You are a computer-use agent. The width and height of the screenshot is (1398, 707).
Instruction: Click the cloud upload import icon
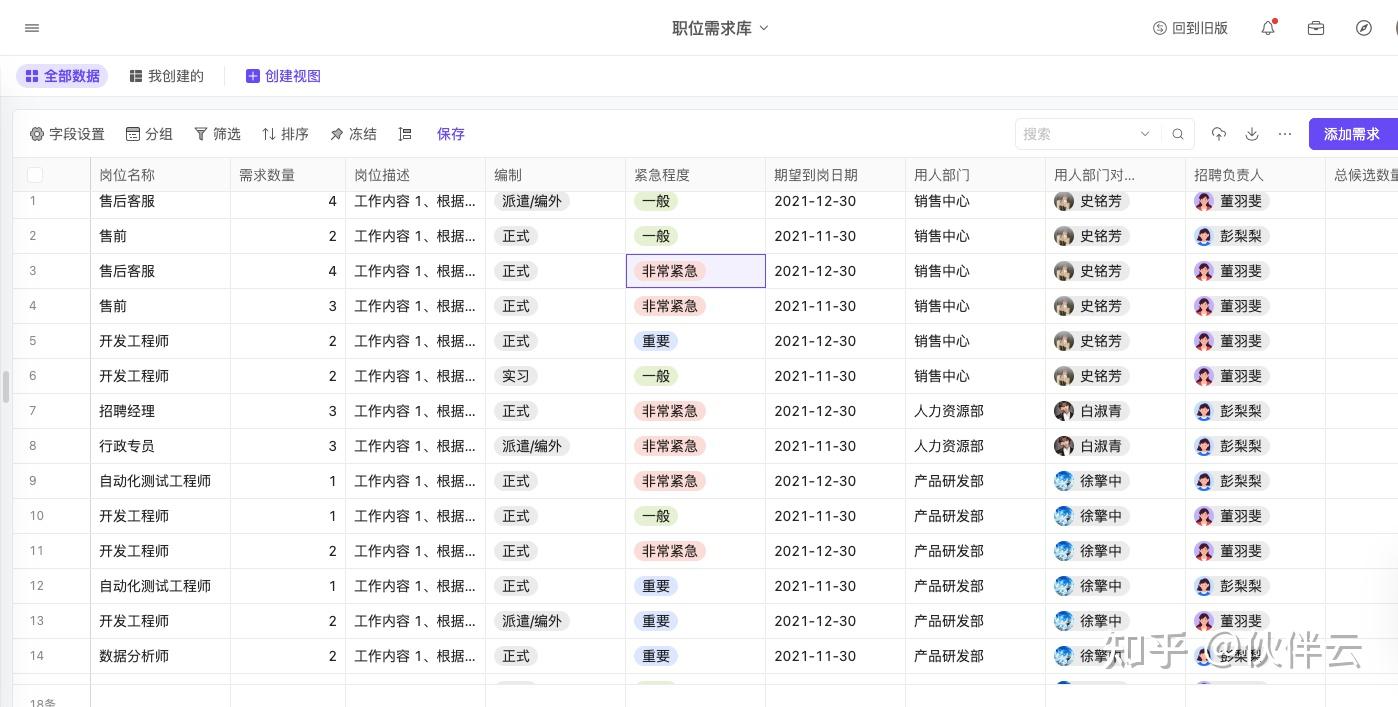pyautogui.click(x=1218, y=134)
